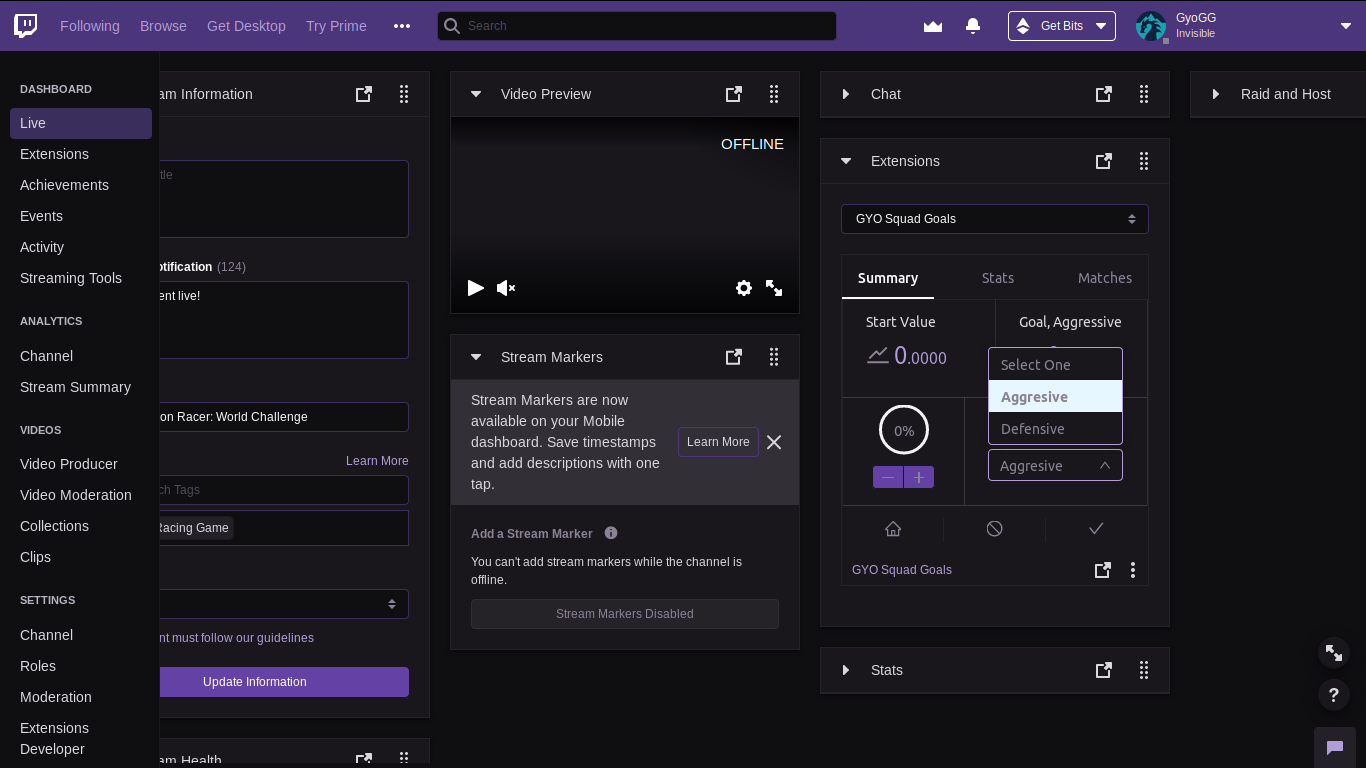1366x768 pixels.
Task: Open GYO Squad Goals three-dot menu
Action: pyautogui.click(x=1133, y=570)
